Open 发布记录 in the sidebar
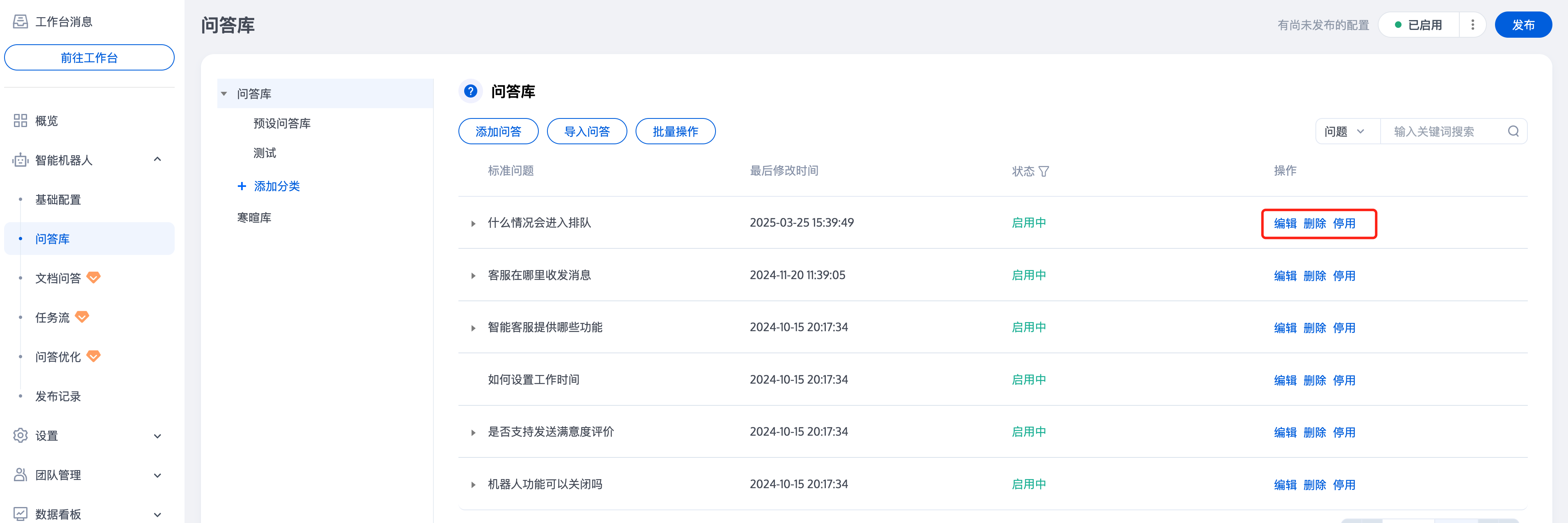Viewport: 1568px width, 523px height. [x=58, y=396]
